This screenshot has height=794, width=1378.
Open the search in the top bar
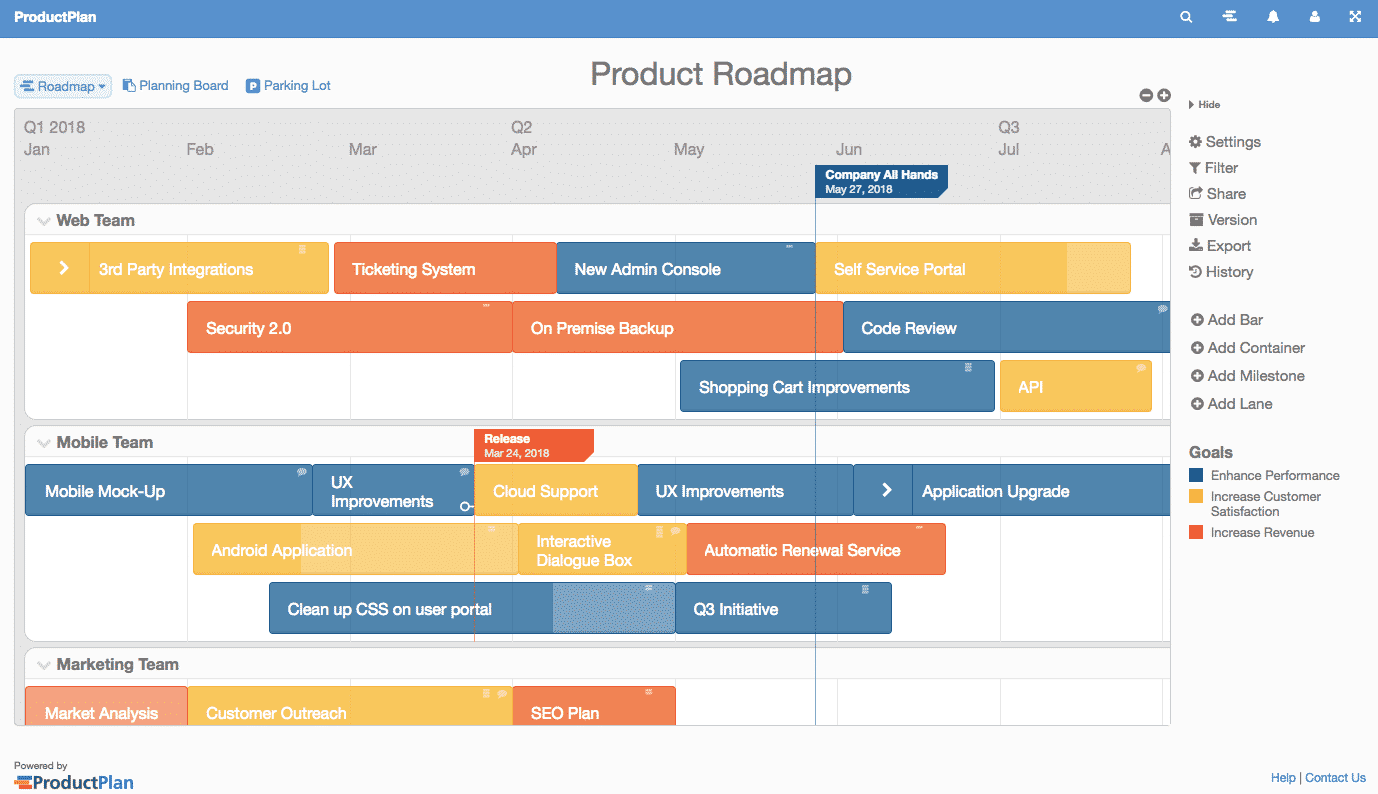tap(1186, 16)
